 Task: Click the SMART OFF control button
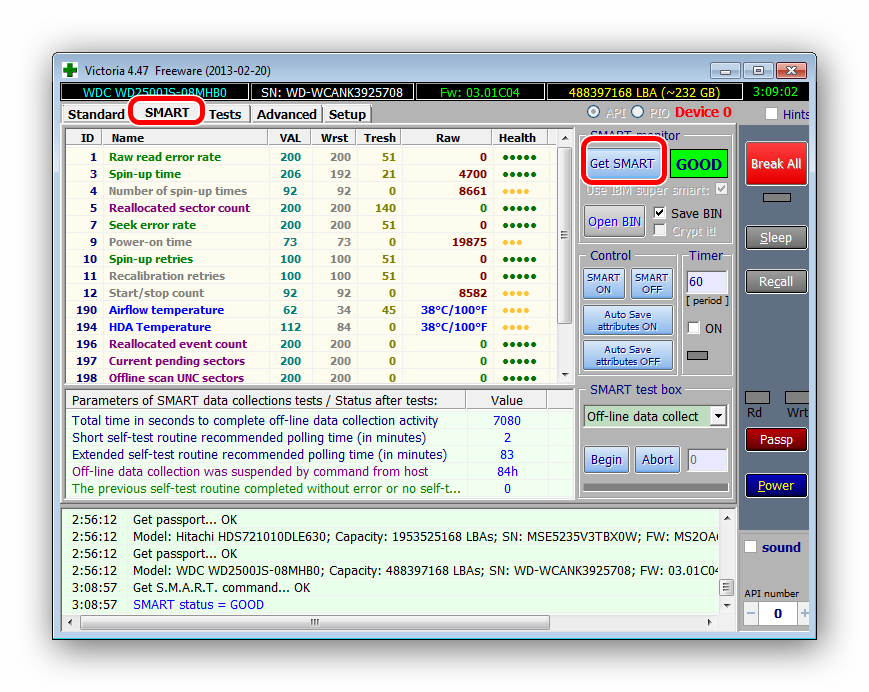pyautogui.click(x=651, y=283)
